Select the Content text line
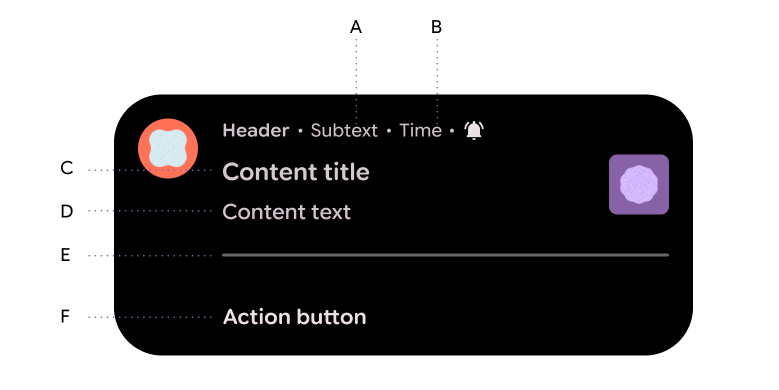This screenshot has height=390, width=779. [x=286, y=212]
